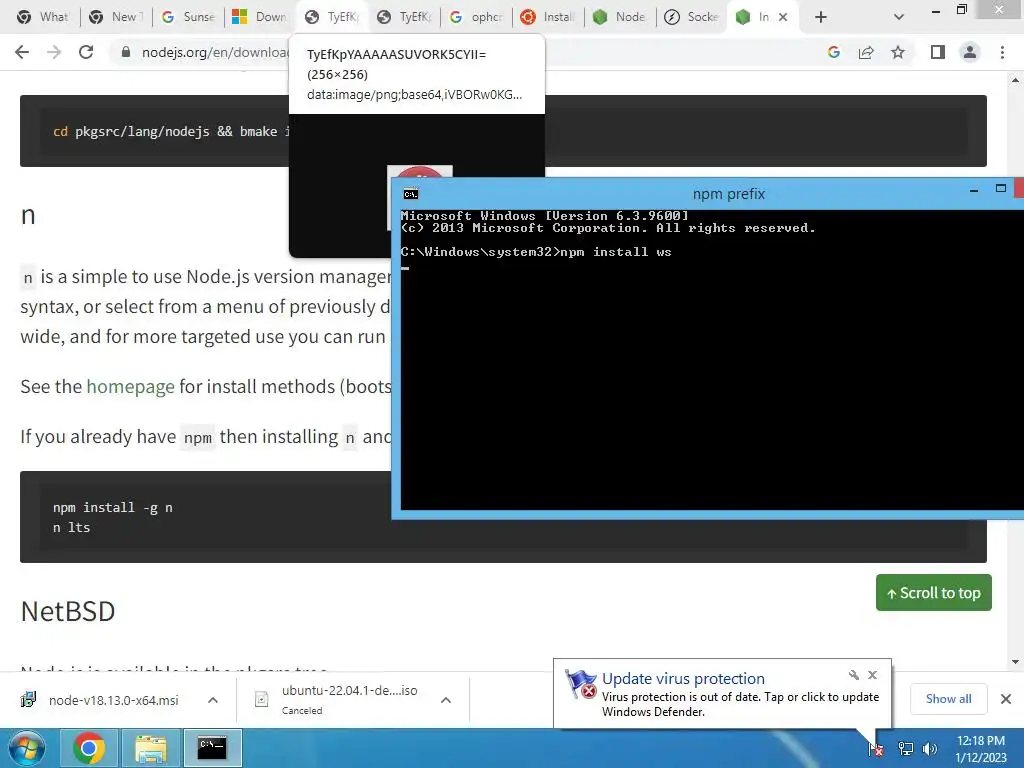Share this page via share icon
This screenshot has height=768, width=1024.
tap(866, 52)
